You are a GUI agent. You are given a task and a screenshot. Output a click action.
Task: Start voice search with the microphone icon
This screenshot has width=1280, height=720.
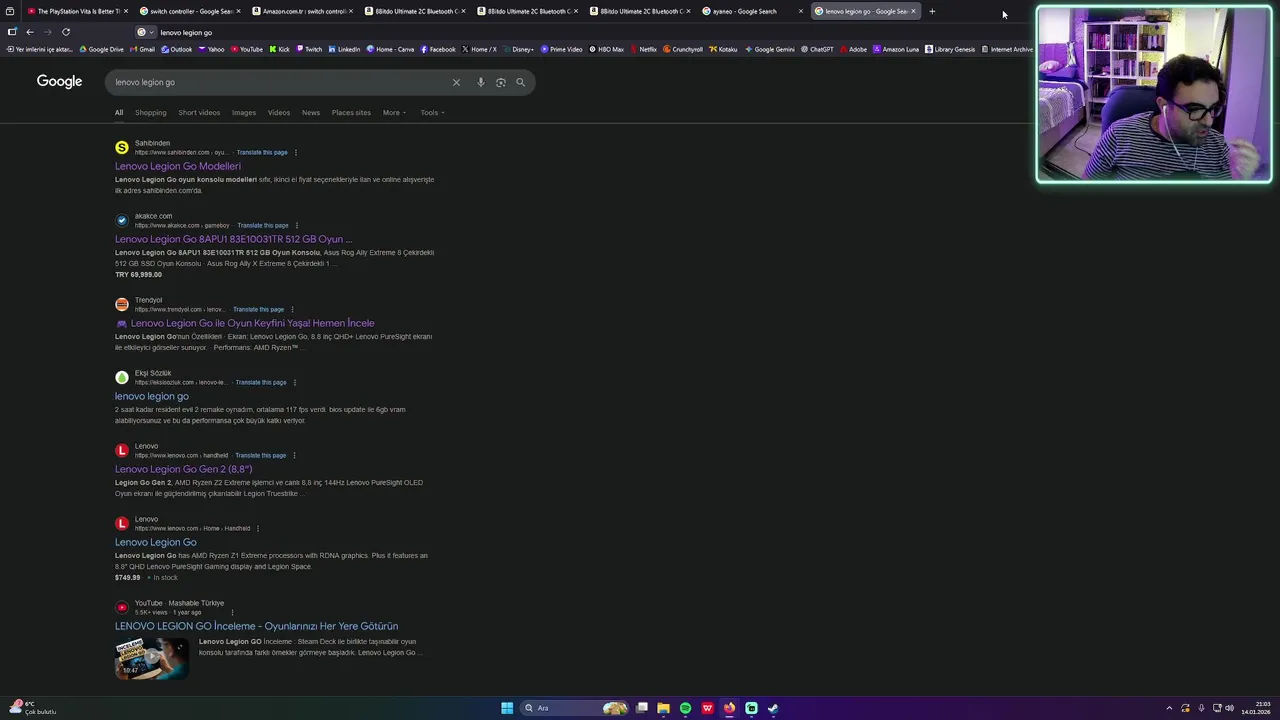pos(481,82)
